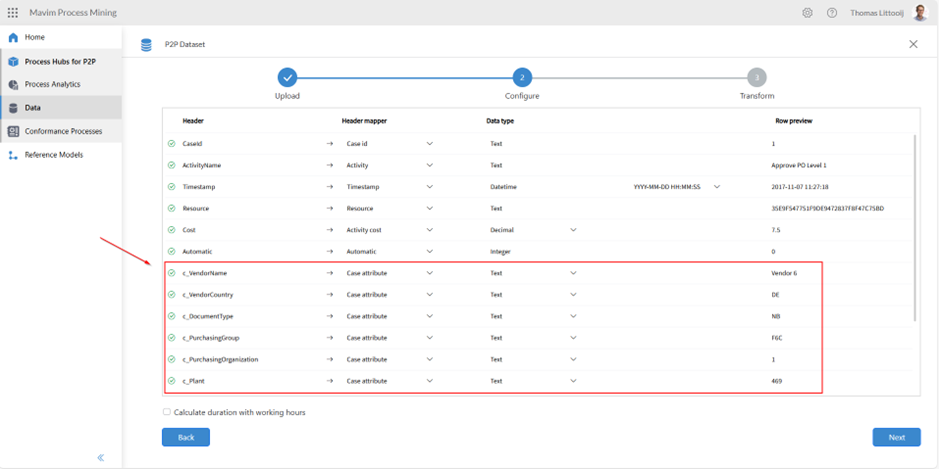Collapse the sidebar with double chevron
939x469 pixels.
[101, 457]
